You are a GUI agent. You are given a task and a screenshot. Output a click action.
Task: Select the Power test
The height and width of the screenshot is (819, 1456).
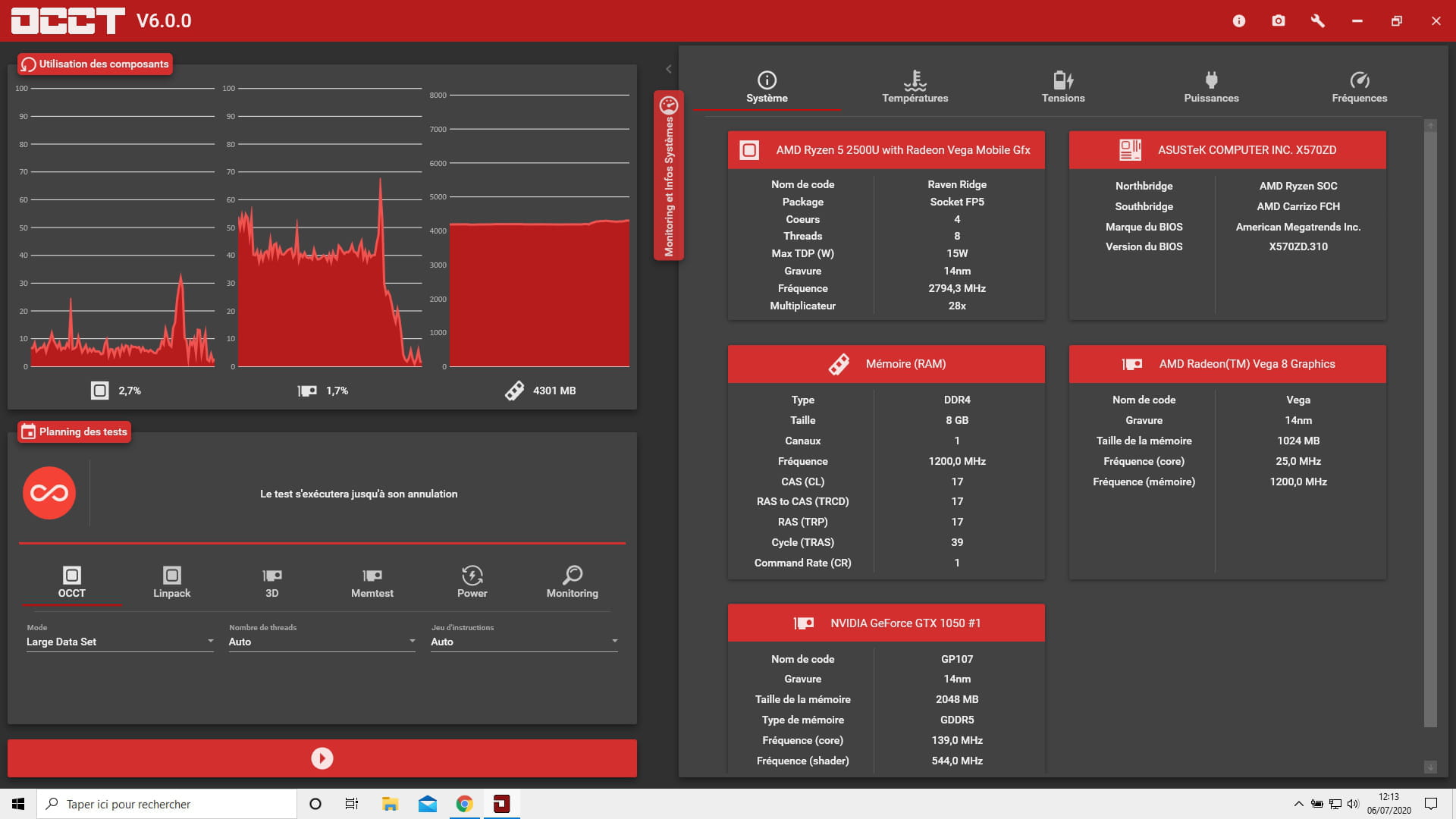point(472,582)
